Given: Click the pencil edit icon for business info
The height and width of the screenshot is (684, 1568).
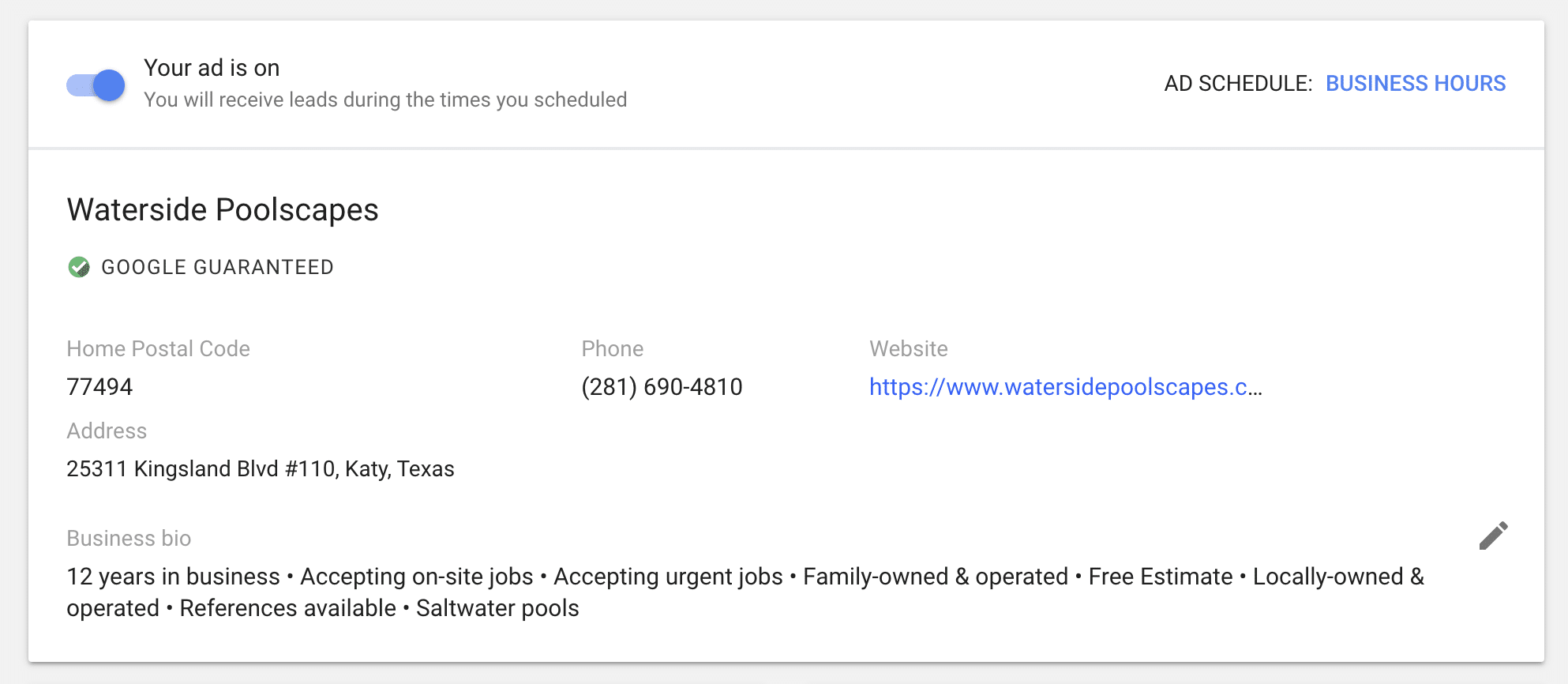Looking at the screenshot, I should (x=1493, y=536).
